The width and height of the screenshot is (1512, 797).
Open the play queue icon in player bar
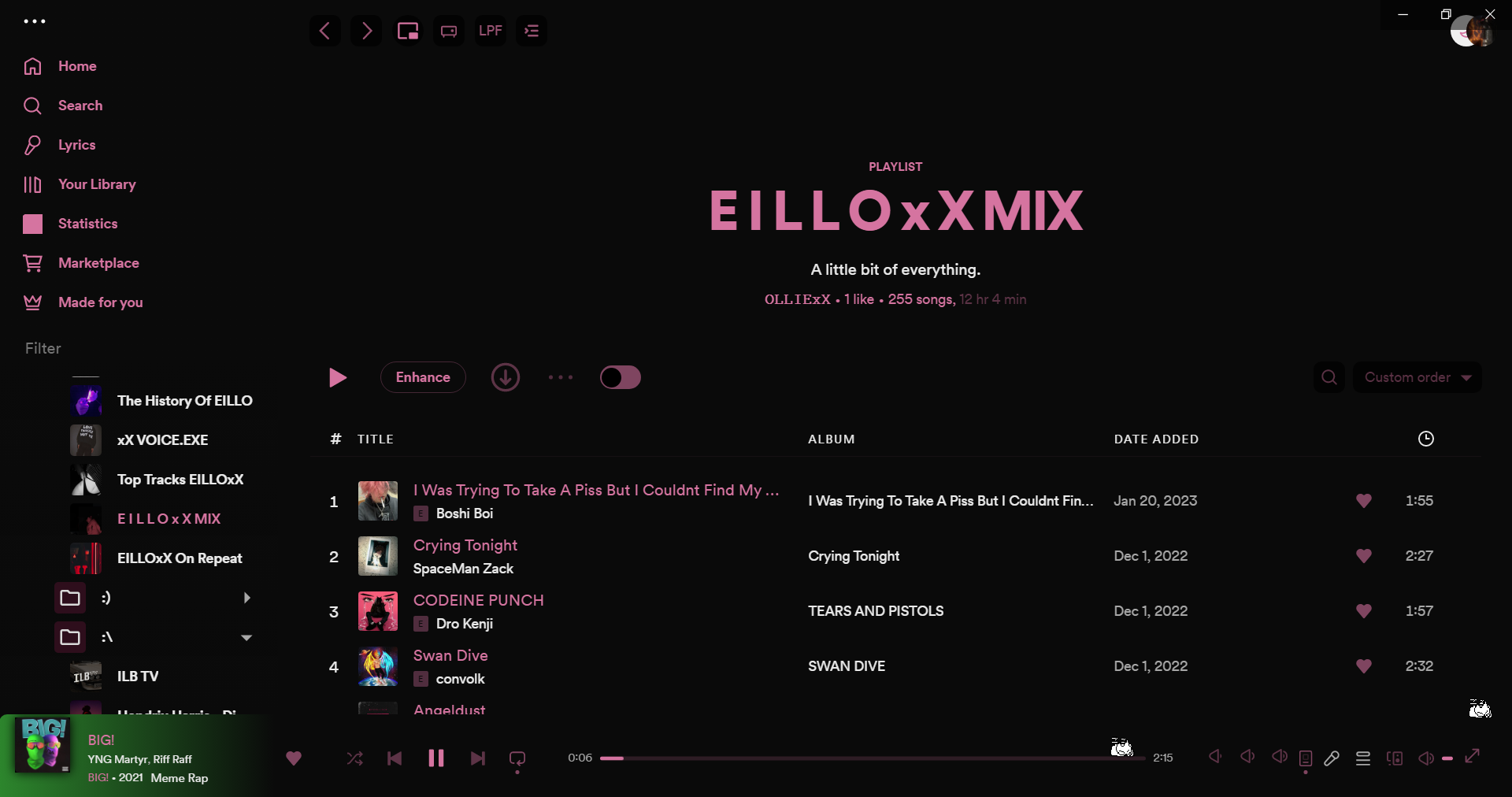coord(1363,758)
